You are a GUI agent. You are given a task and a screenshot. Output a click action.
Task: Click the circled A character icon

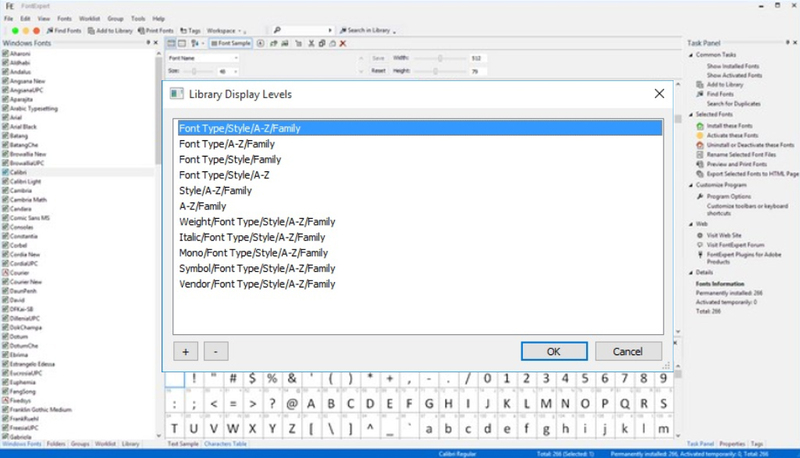(x=260, y=43)
